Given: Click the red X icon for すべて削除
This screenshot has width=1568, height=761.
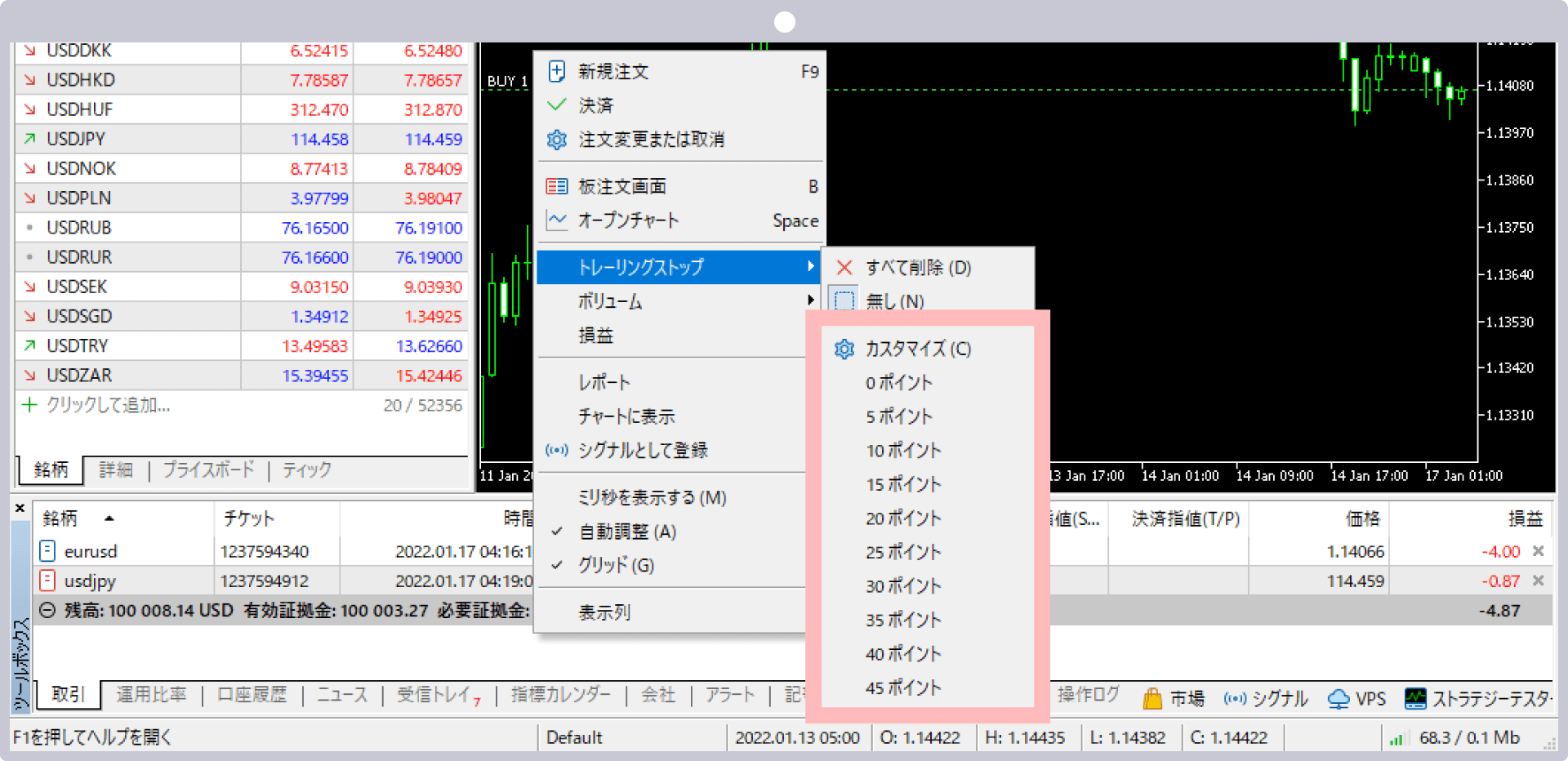Looking at the screenshot, I should 844,268.
